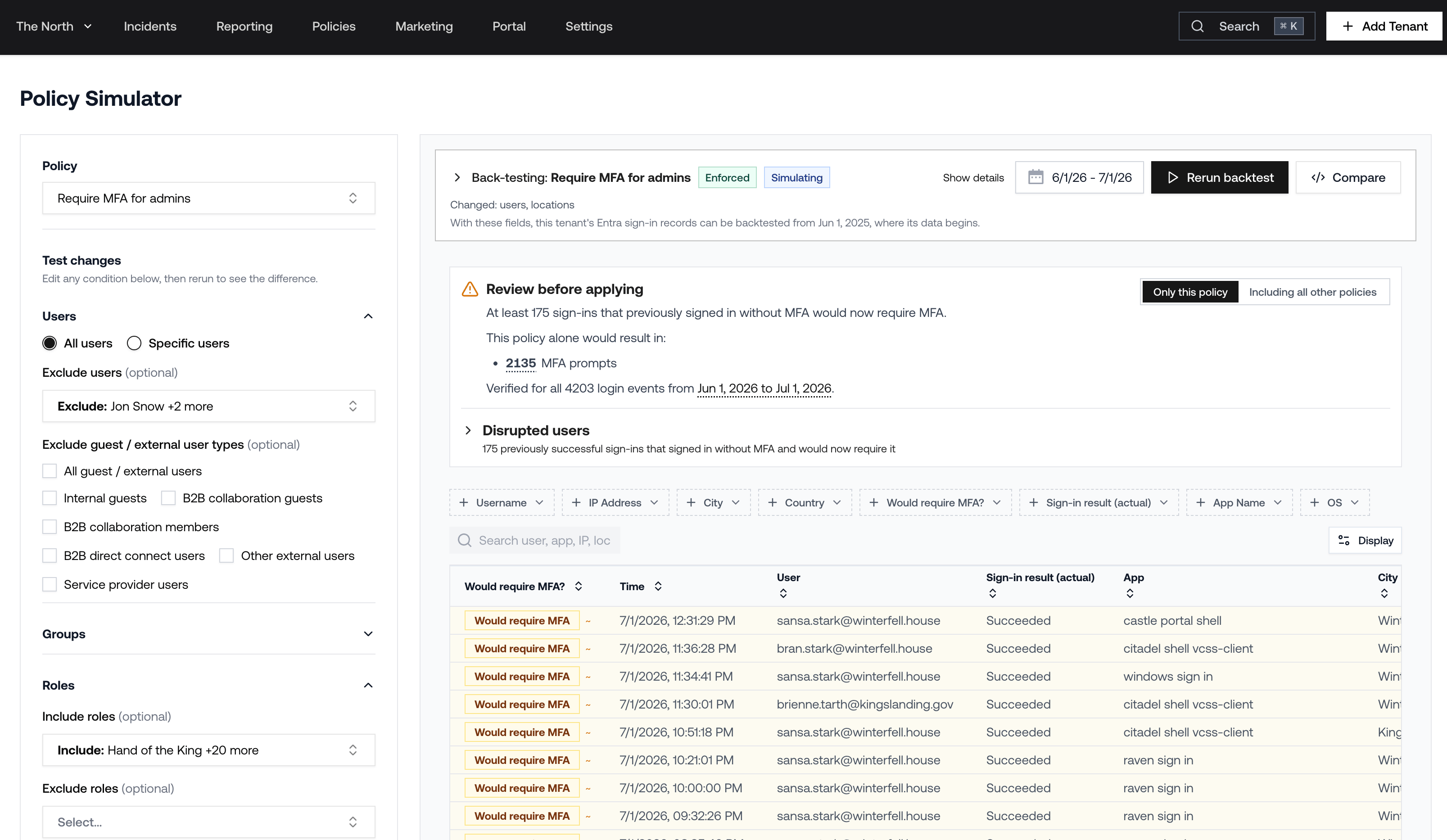Click the calendar icon in date range
The image size is (1447, 840).
[x=1036, y=177]
